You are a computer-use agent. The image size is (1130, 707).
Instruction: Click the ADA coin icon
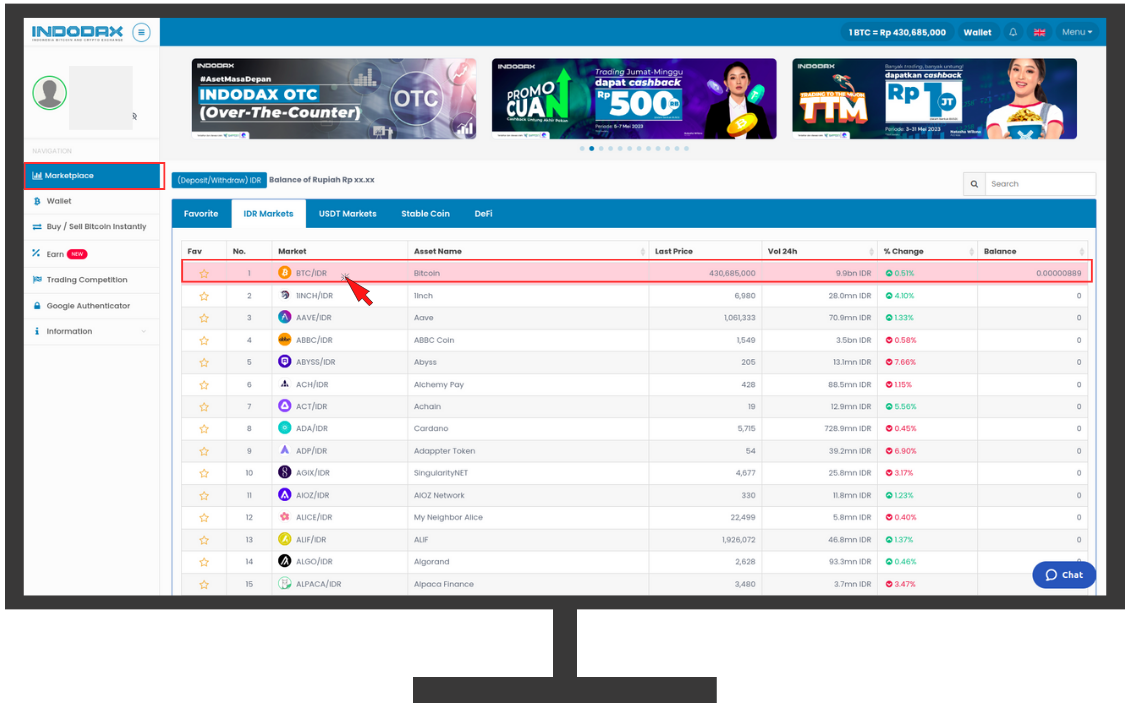[285, 428]
